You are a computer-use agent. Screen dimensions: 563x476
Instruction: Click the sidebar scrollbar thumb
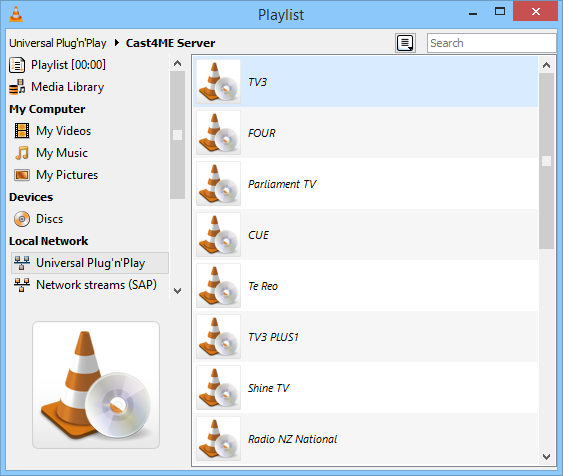tap(177, 135)
